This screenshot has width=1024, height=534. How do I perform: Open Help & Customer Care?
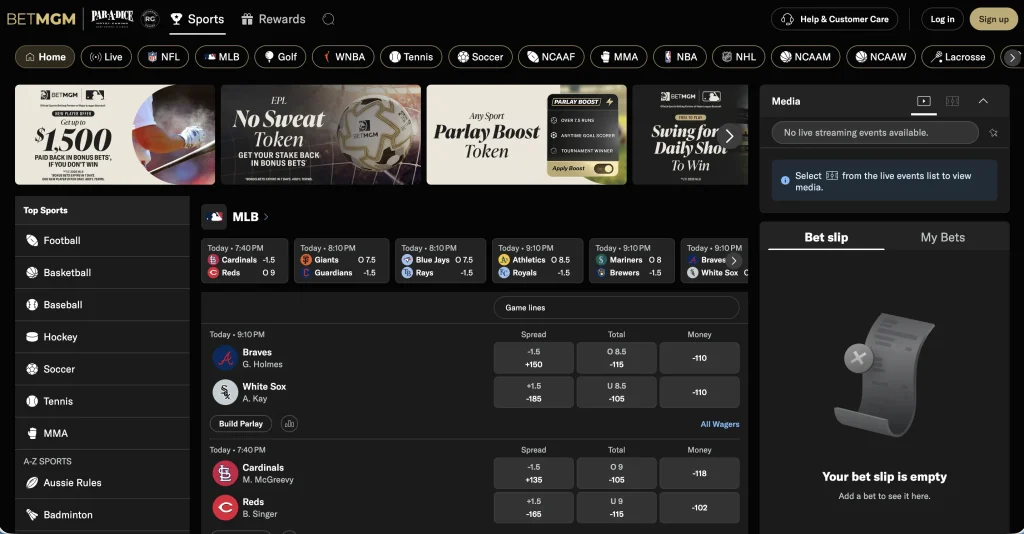click(834, 19)
